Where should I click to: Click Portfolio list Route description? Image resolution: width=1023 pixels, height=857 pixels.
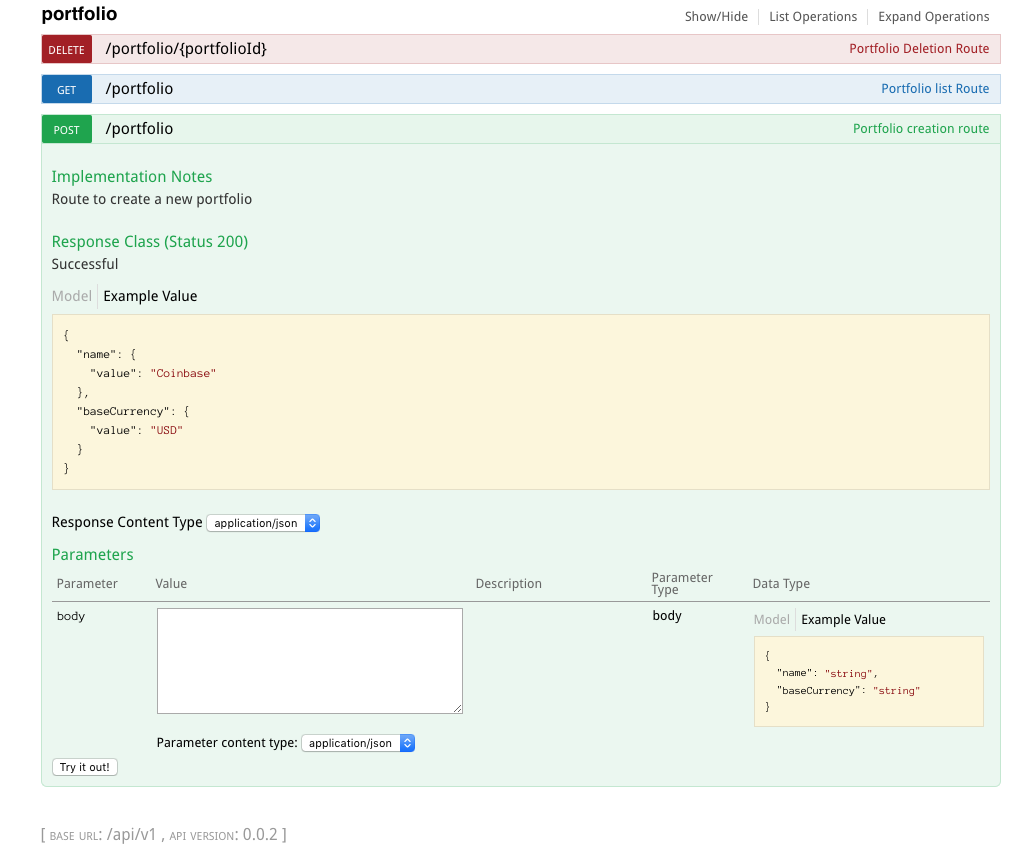[x=934, y=89]
